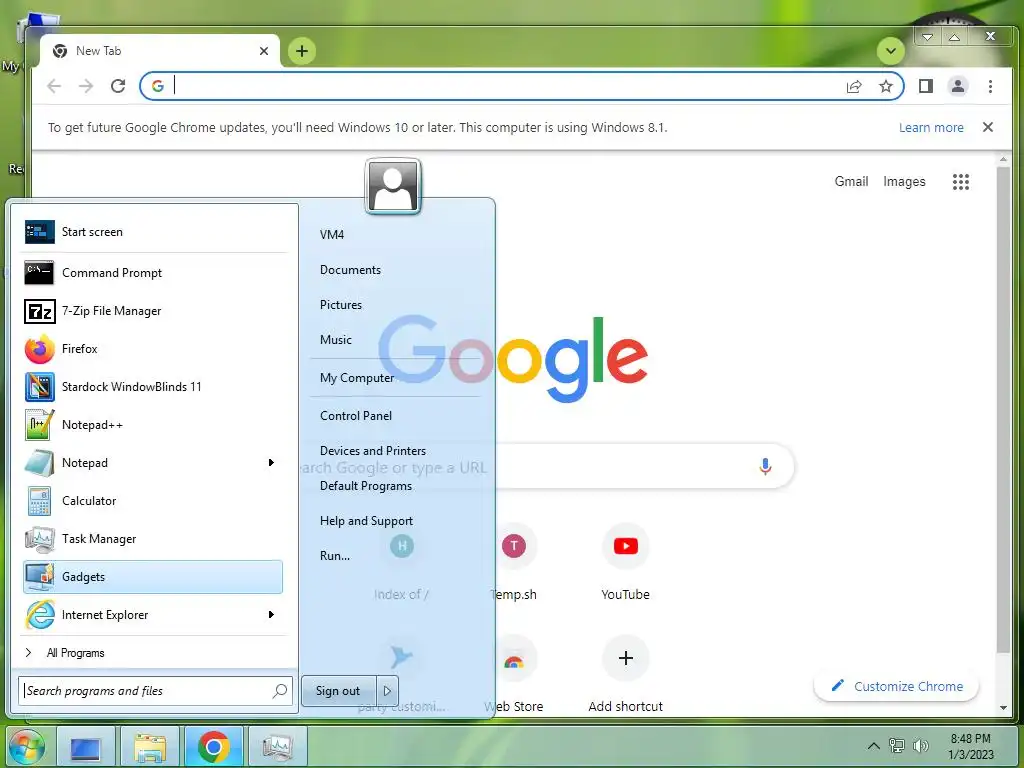Go back in Chrome
This screenshot has width=1024, height=768.
point(54,86)
